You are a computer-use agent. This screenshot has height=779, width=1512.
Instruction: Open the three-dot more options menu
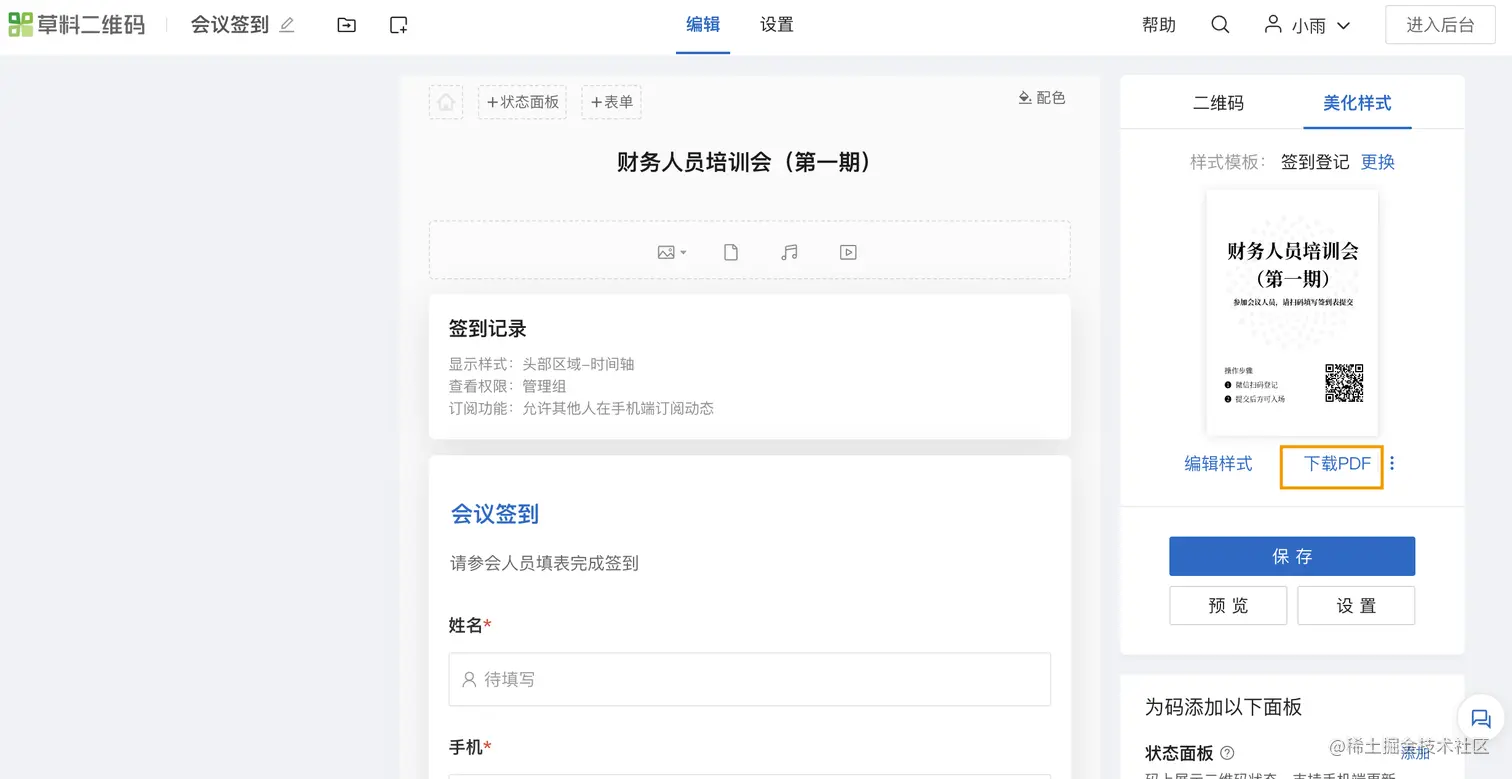pyautogui.click(x=1392, y=464)
